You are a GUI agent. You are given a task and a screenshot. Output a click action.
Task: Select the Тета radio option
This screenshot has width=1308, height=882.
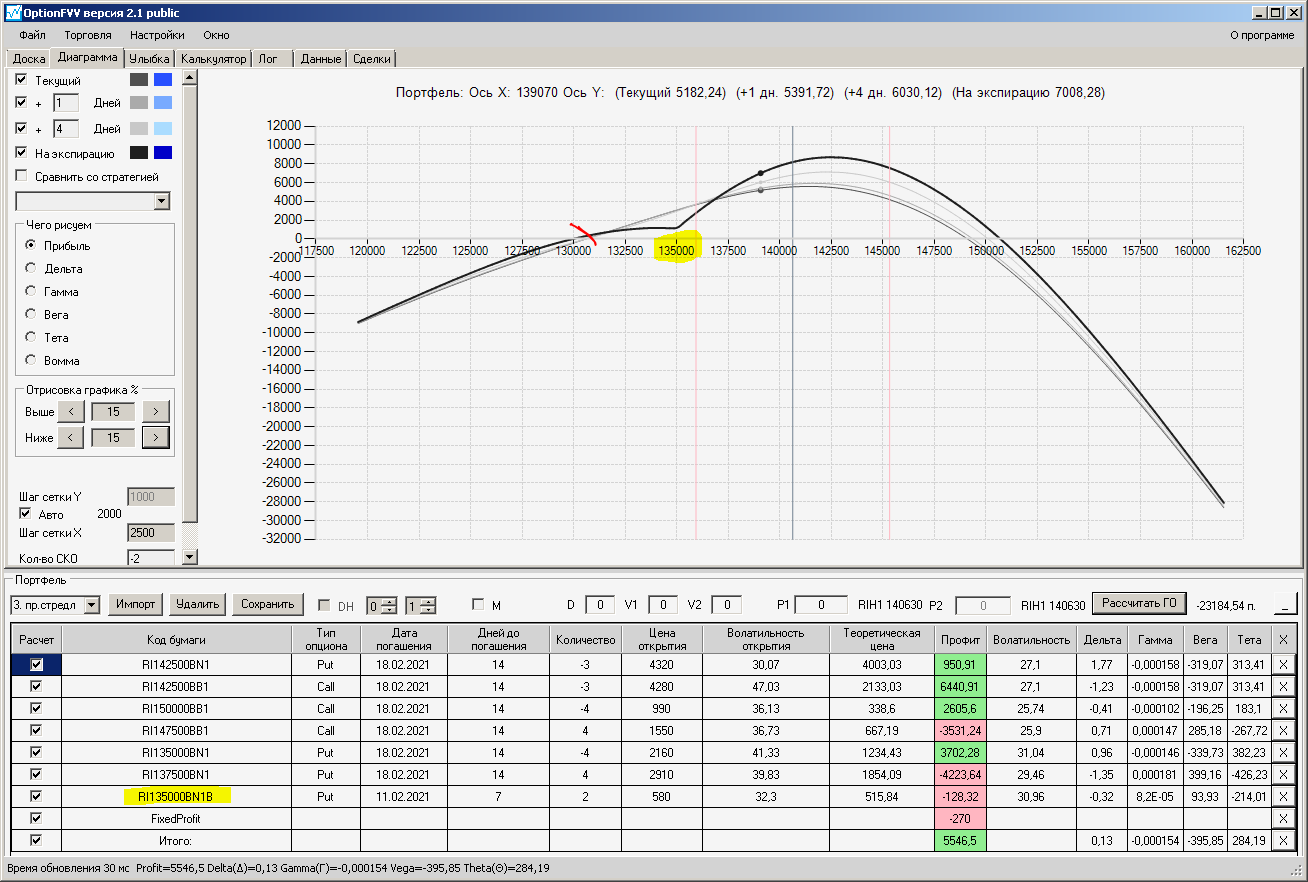[x=32, y=338]
